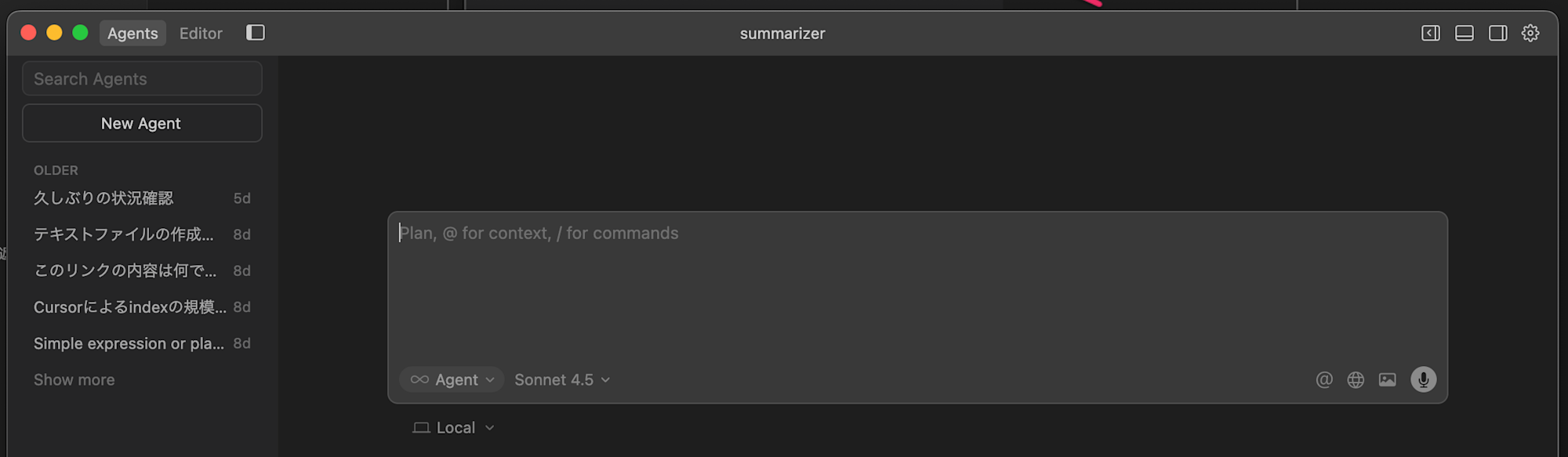Toggle the right panel layout icon
1568x457 pixels.
pyautogui.click(x=1498, y=33)
